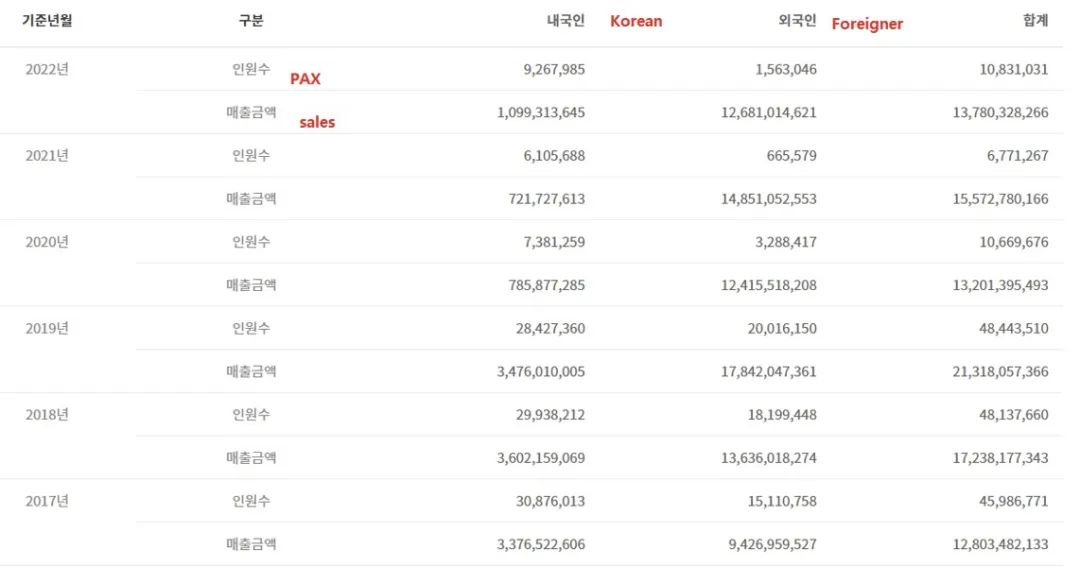This screenshot has height=567, width=1080.
Task: Click the red Foreigner annotation label
Action: 867,24
